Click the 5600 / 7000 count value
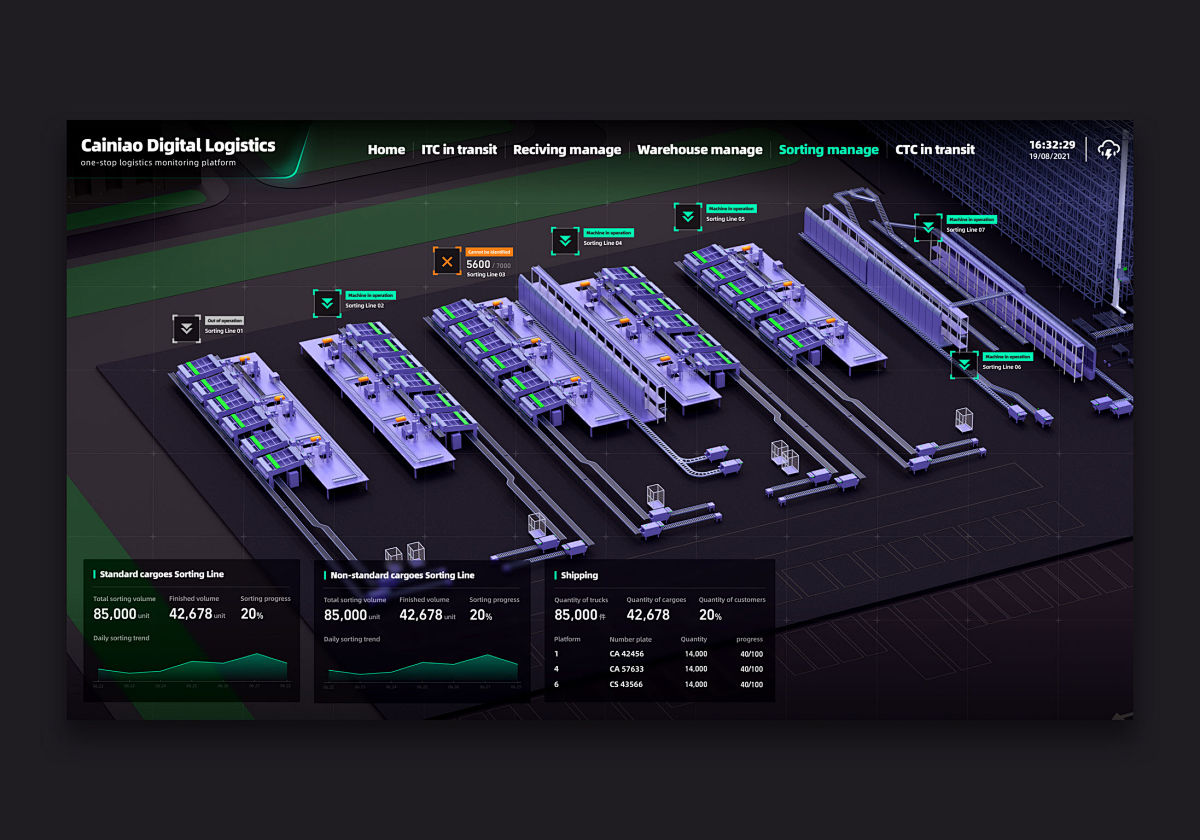 pyautogui.click(x=489, y=265)
